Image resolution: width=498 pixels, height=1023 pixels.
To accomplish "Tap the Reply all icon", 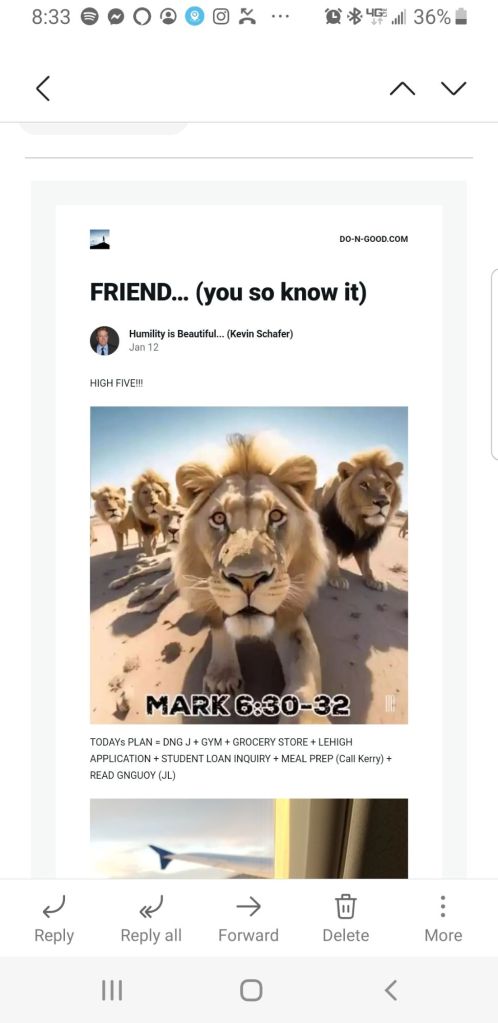I will pyautogui.click(x=151, y=906).
